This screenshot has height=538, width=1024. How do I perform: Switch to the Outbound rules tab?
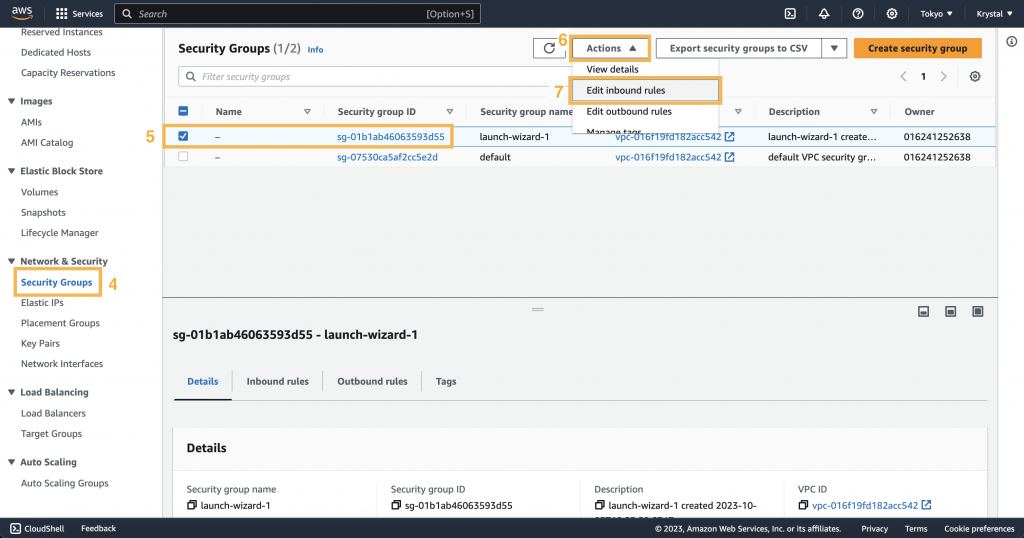pyautogui.click(x=372, y=381)
